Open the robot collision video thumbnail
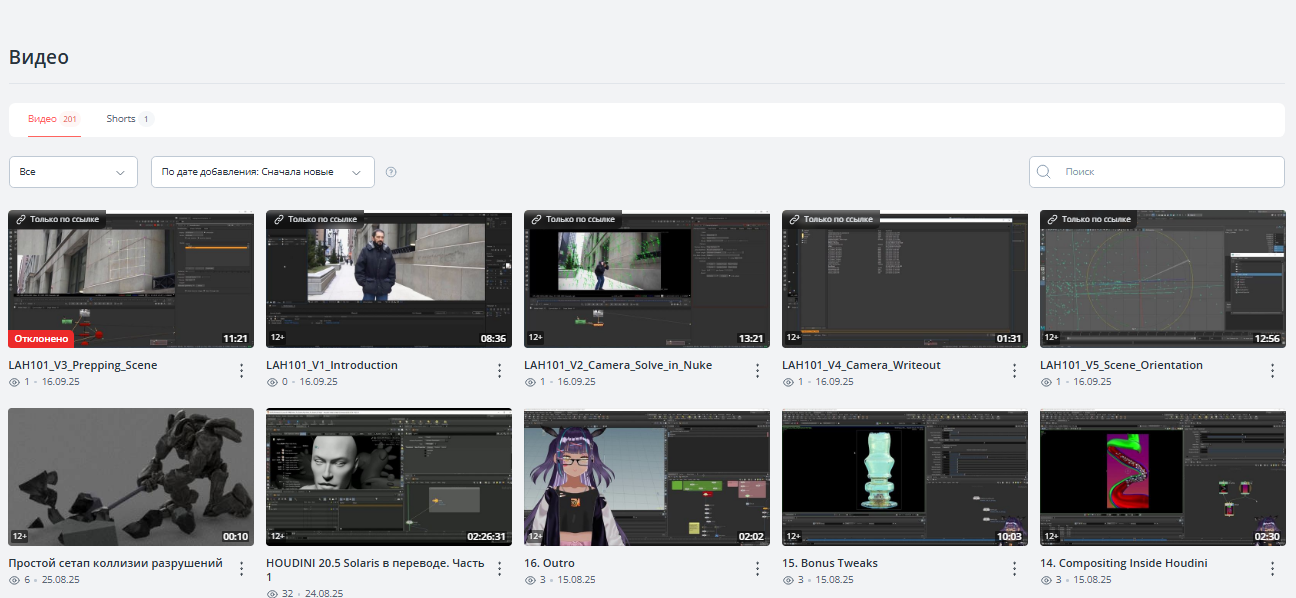Screen dimensions: 1296x598 (x=131, y=477)
